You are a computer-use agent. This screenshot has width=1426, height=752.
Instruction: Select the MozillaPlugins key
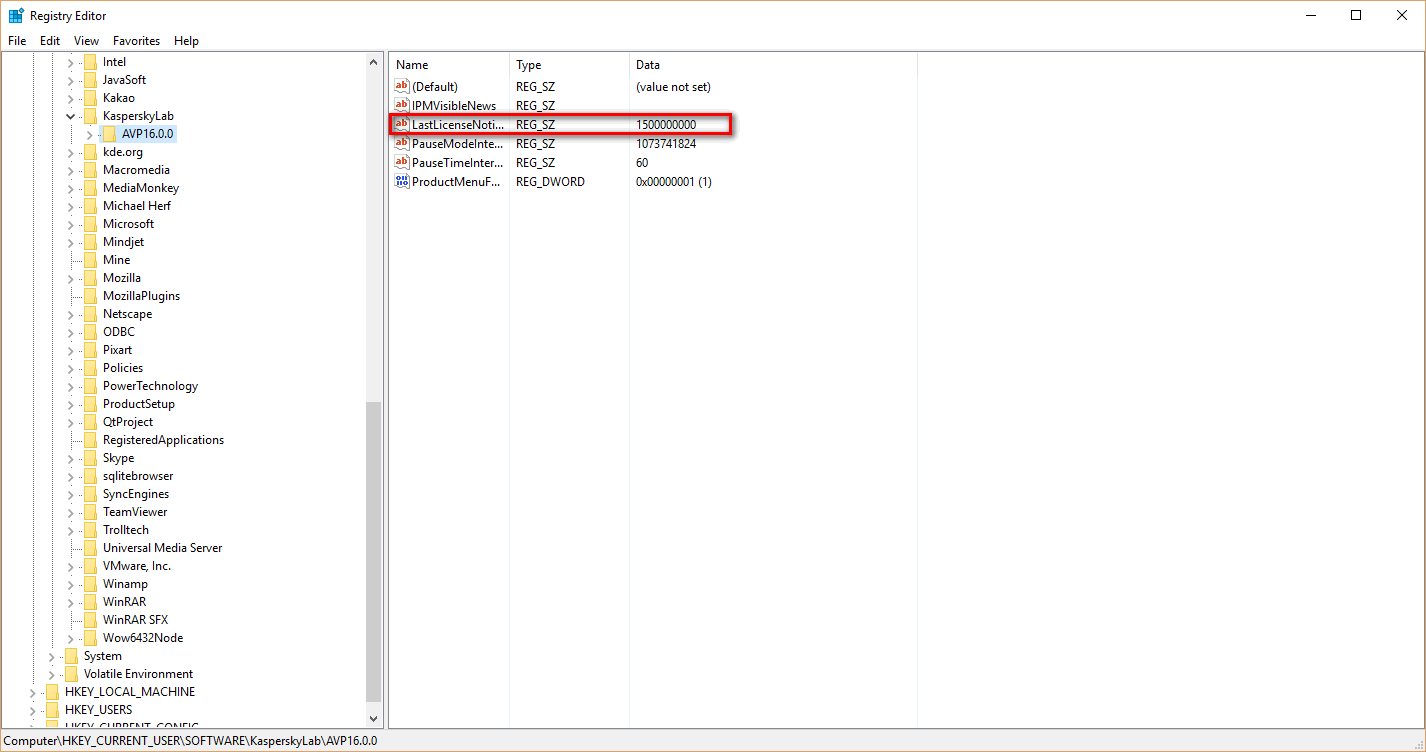(x=141, y=296)
